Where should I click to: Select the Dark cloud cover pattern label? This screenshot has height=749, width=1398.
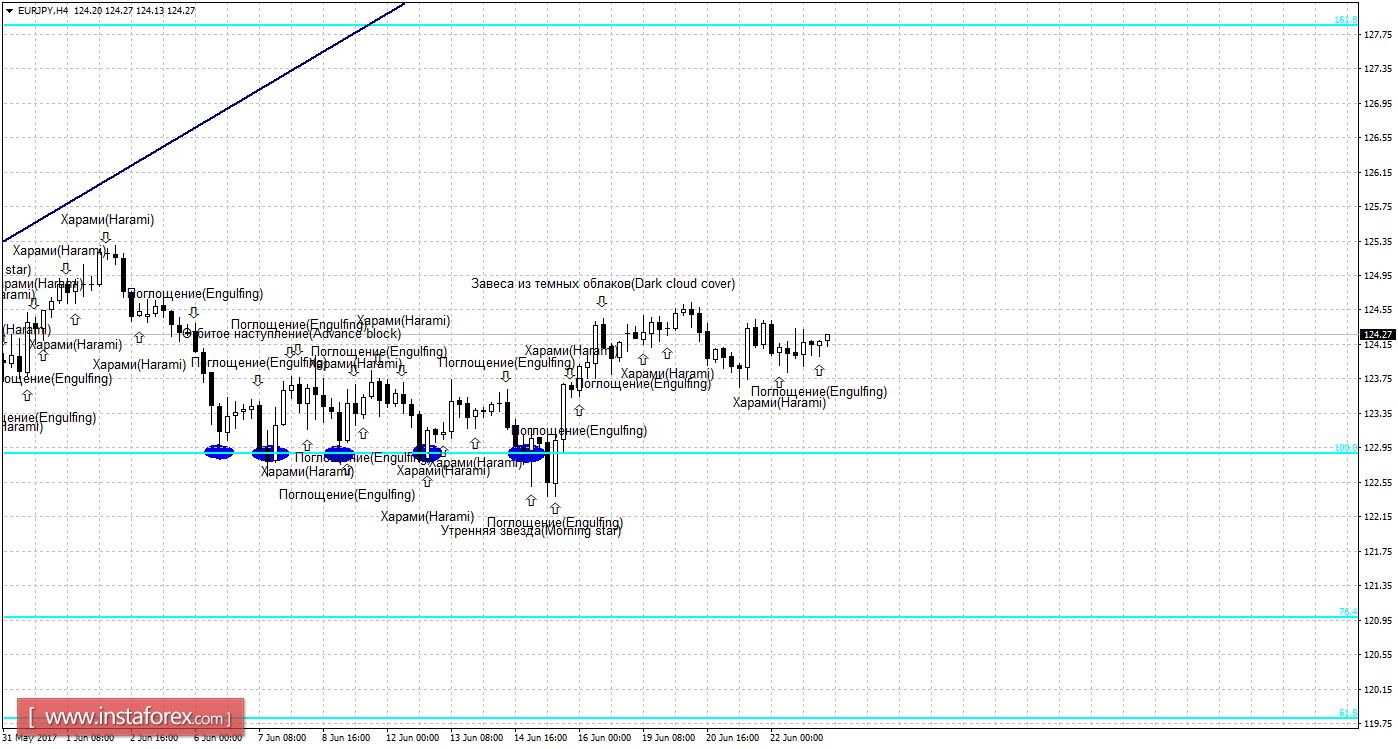(x=603, y=284)
